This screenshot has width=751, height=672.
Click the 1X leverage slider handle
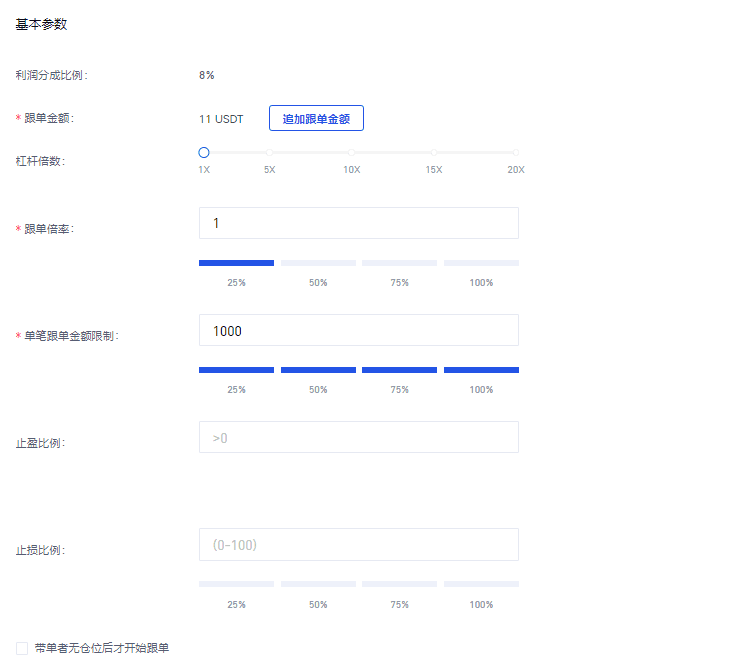(x=204, y=153)
